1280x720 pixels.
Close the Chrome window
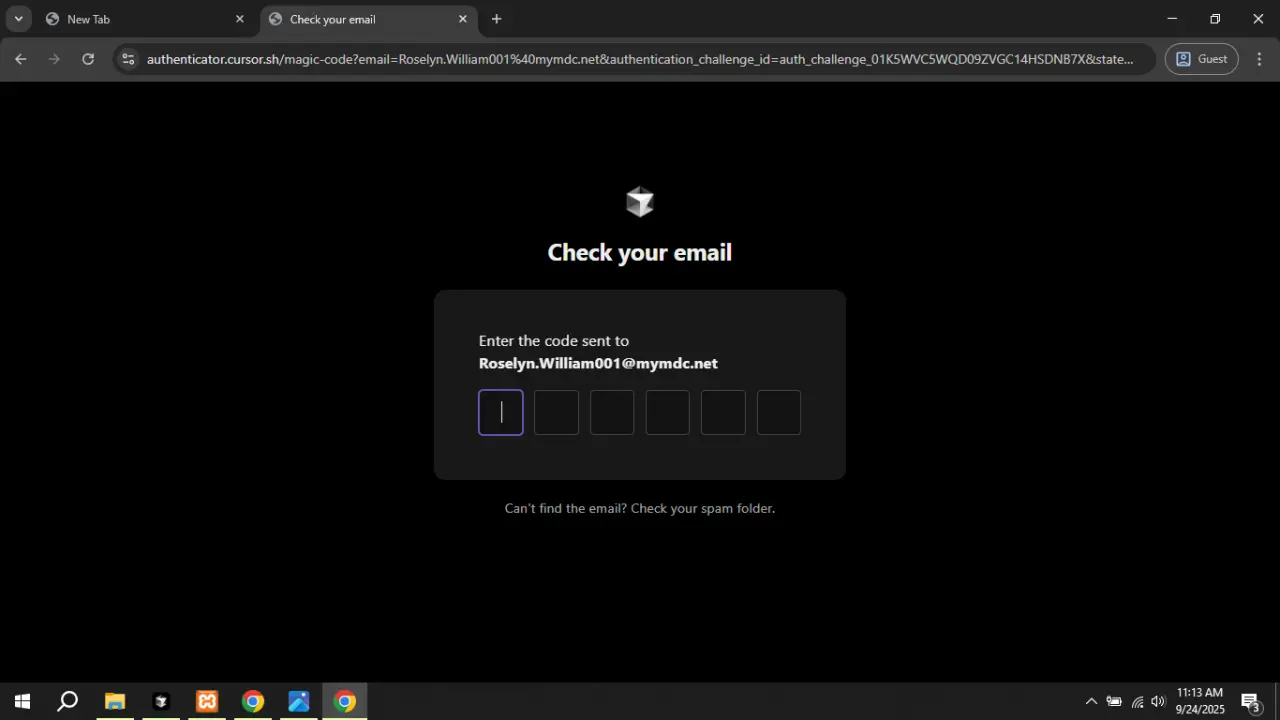point(1258,19)
